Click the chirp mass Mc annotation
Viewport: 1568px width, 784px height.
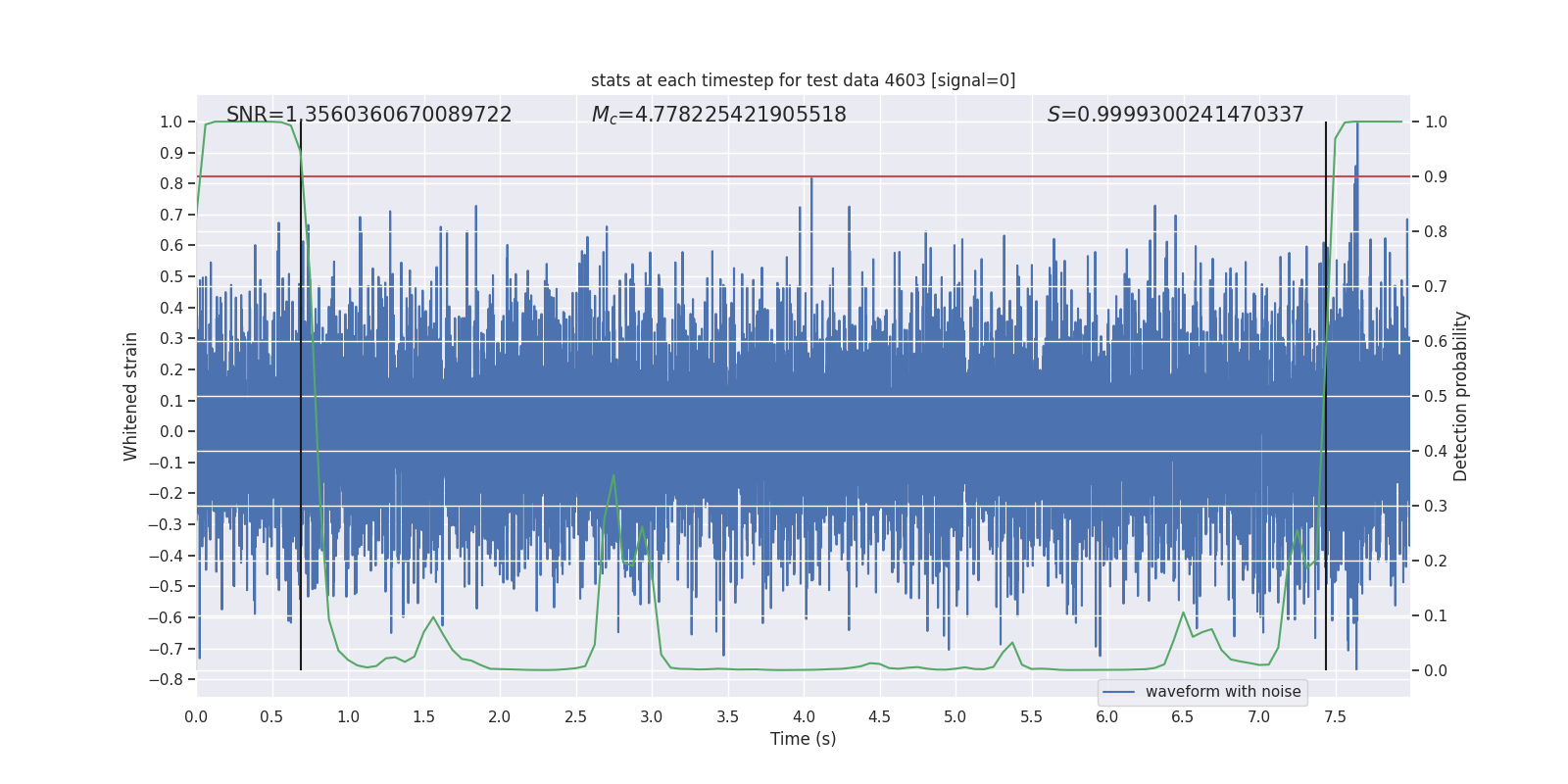point(718,115)
